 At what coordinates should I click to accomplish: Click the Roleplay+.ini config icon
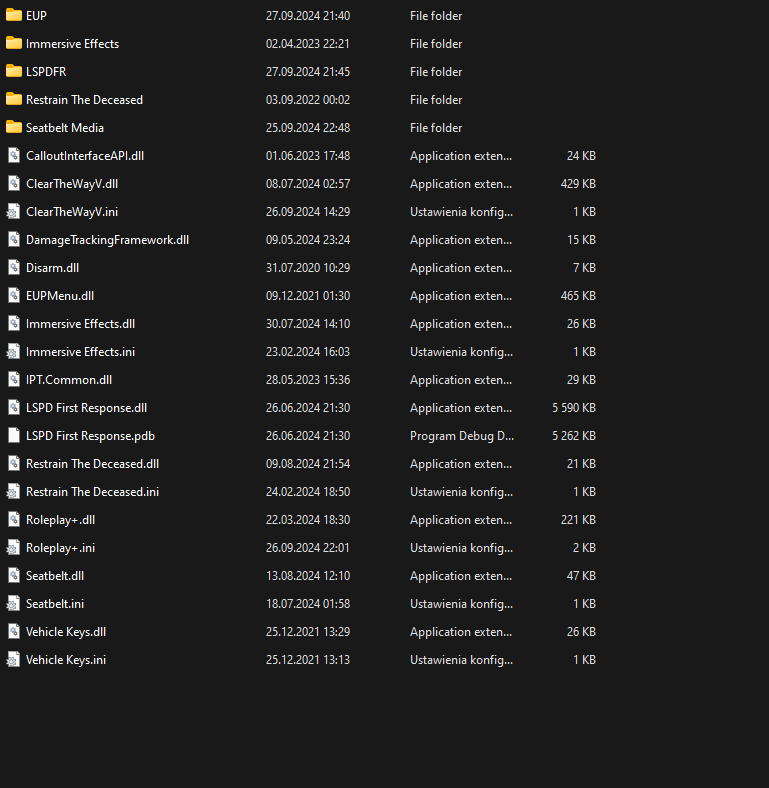[14, 548]
